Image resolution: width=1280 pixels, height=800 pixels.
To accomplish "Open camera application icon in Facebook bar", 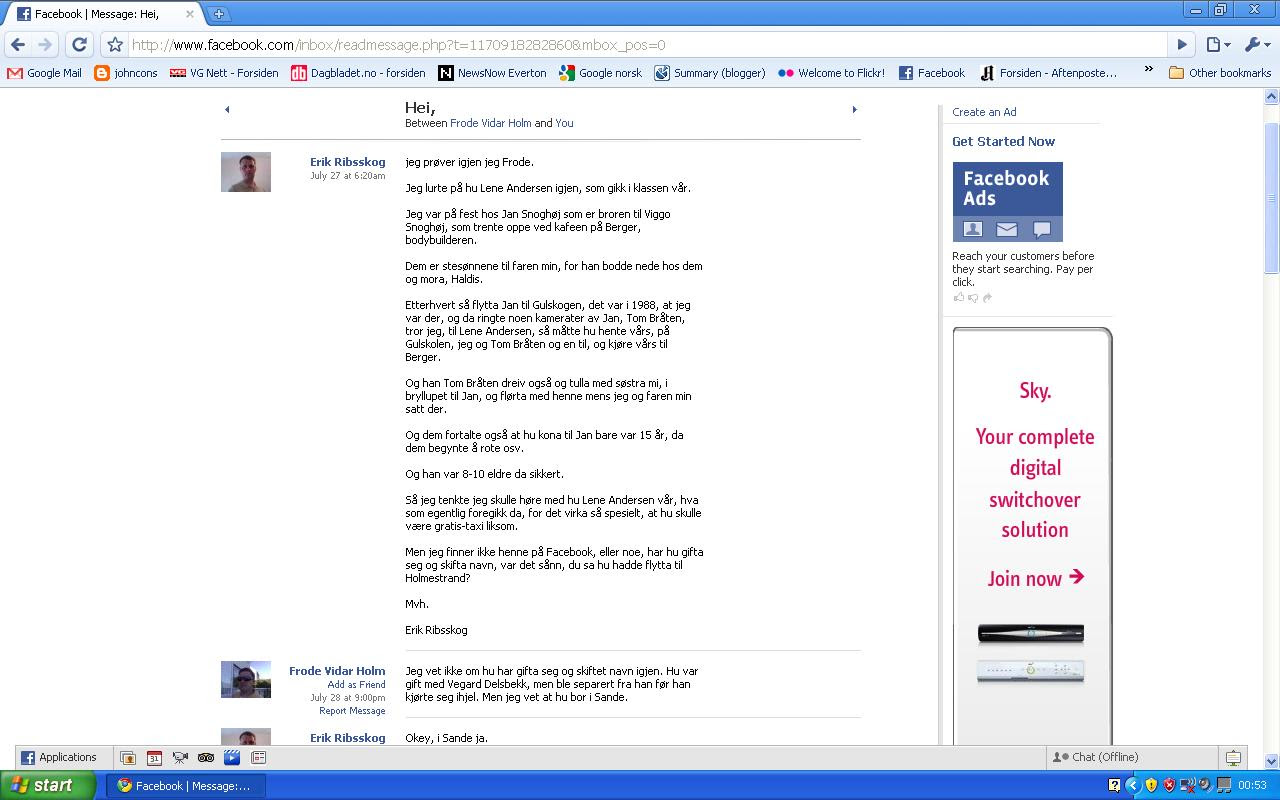I will (180, 758).
